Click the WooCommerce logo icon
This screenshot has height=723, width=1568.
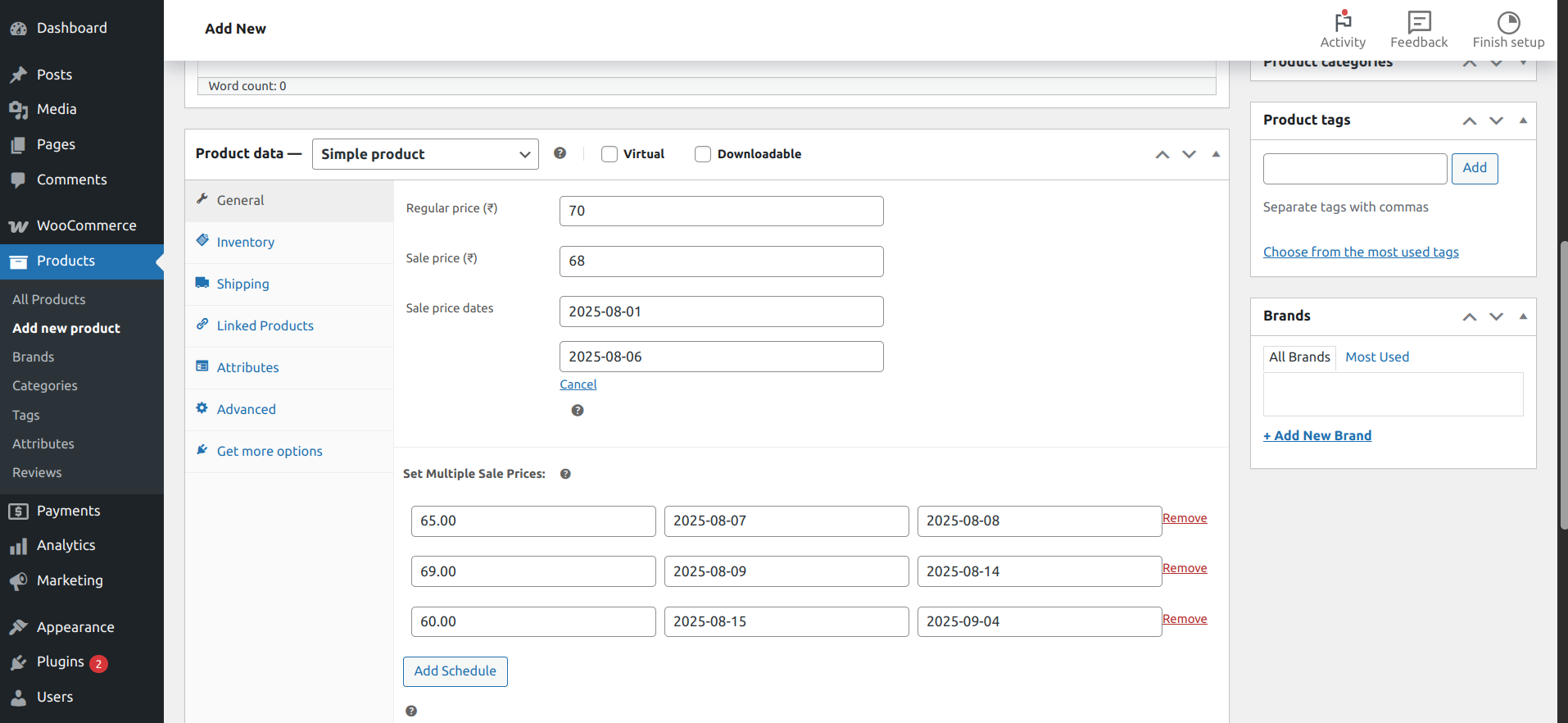pos(19,226)
